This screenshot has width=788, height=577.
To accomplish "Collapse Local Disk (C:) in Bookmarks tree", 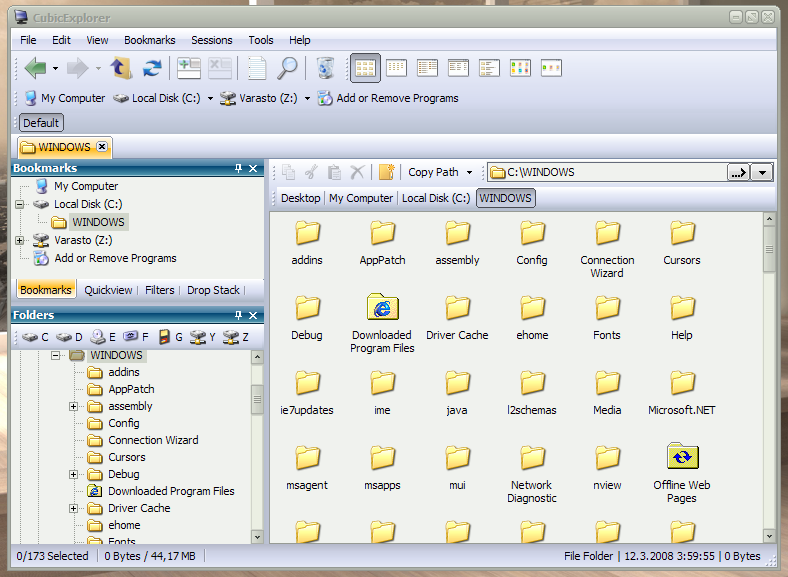I will pos(20,204).
